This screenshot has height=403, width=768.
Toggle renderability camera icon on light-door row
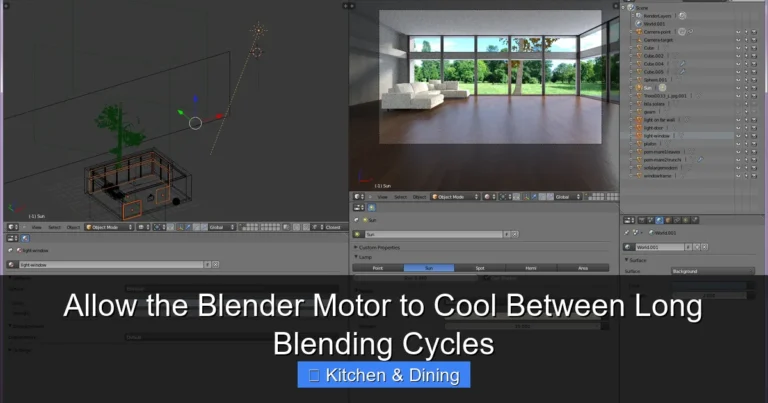(754, 128)
